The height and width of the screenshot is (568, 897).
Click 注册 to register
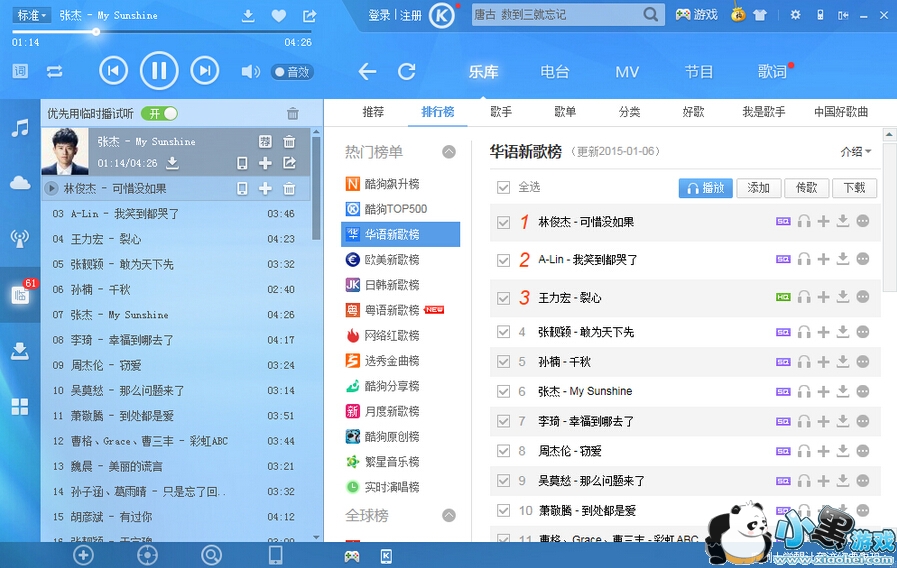411,15
